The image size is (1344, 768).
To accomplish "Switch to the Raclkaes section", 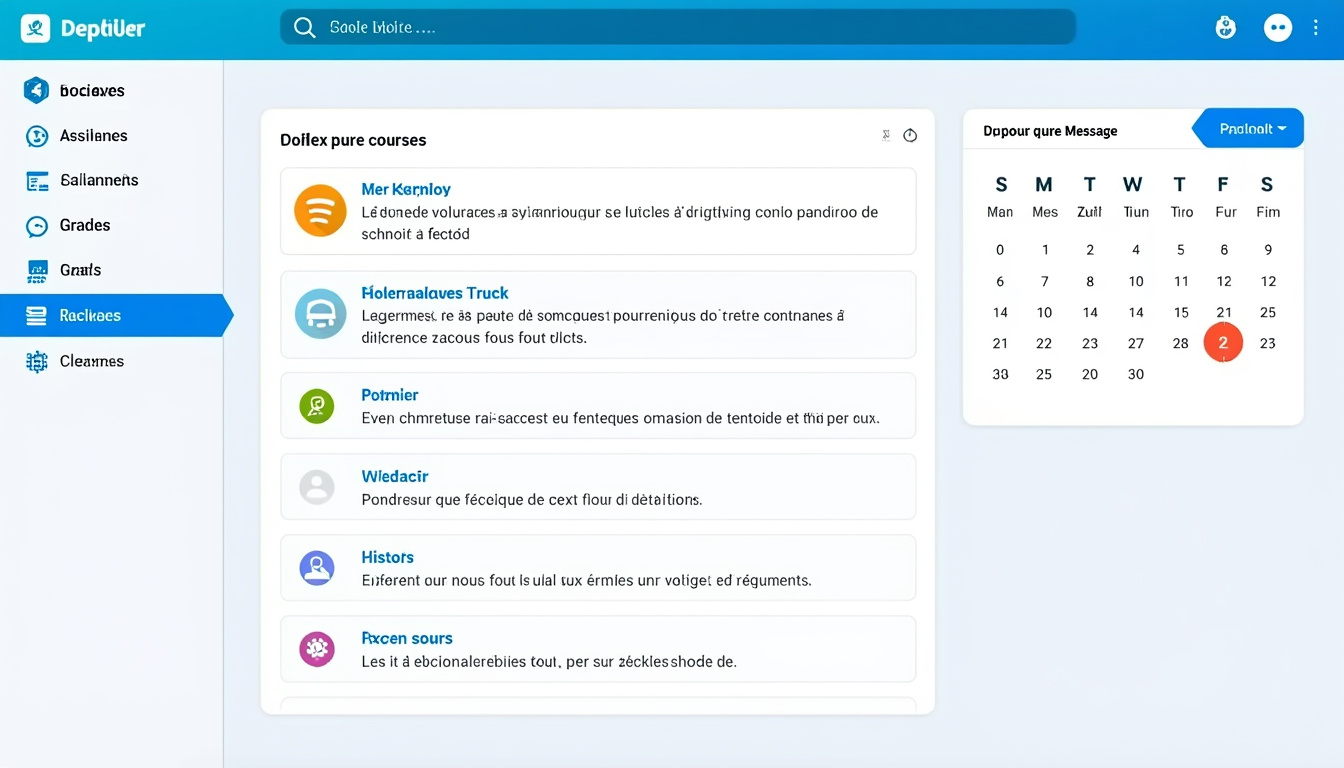I will (x=100, y=315).
